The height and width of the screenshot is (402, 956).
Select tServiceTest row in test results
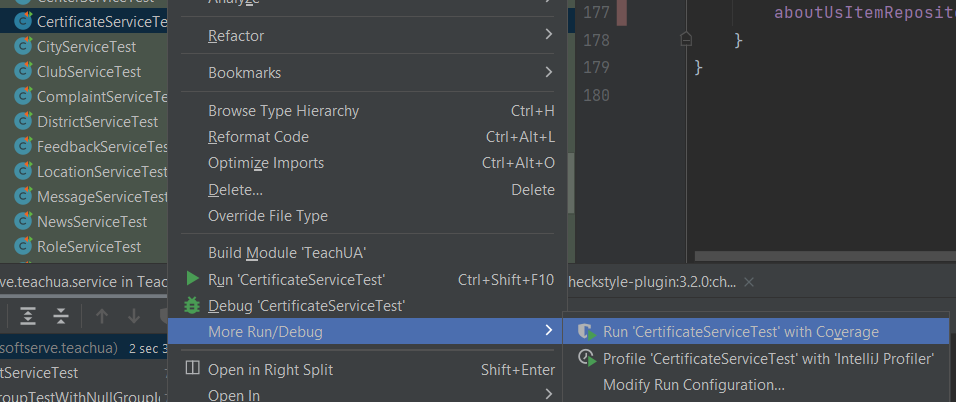click(x=84, y=372)
